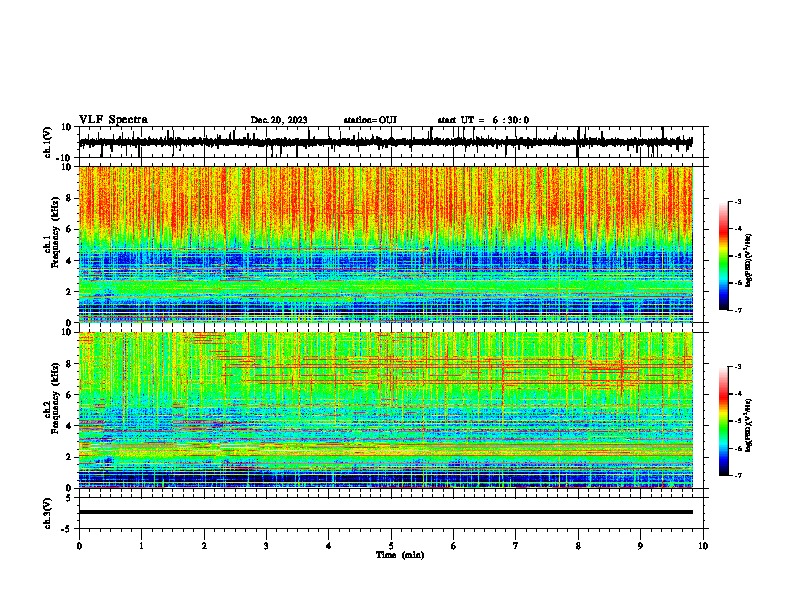Screen dimensions: 792x612
Task: Click the ch.1(V) waveform panel trace
Action: [x=386, y=142]
